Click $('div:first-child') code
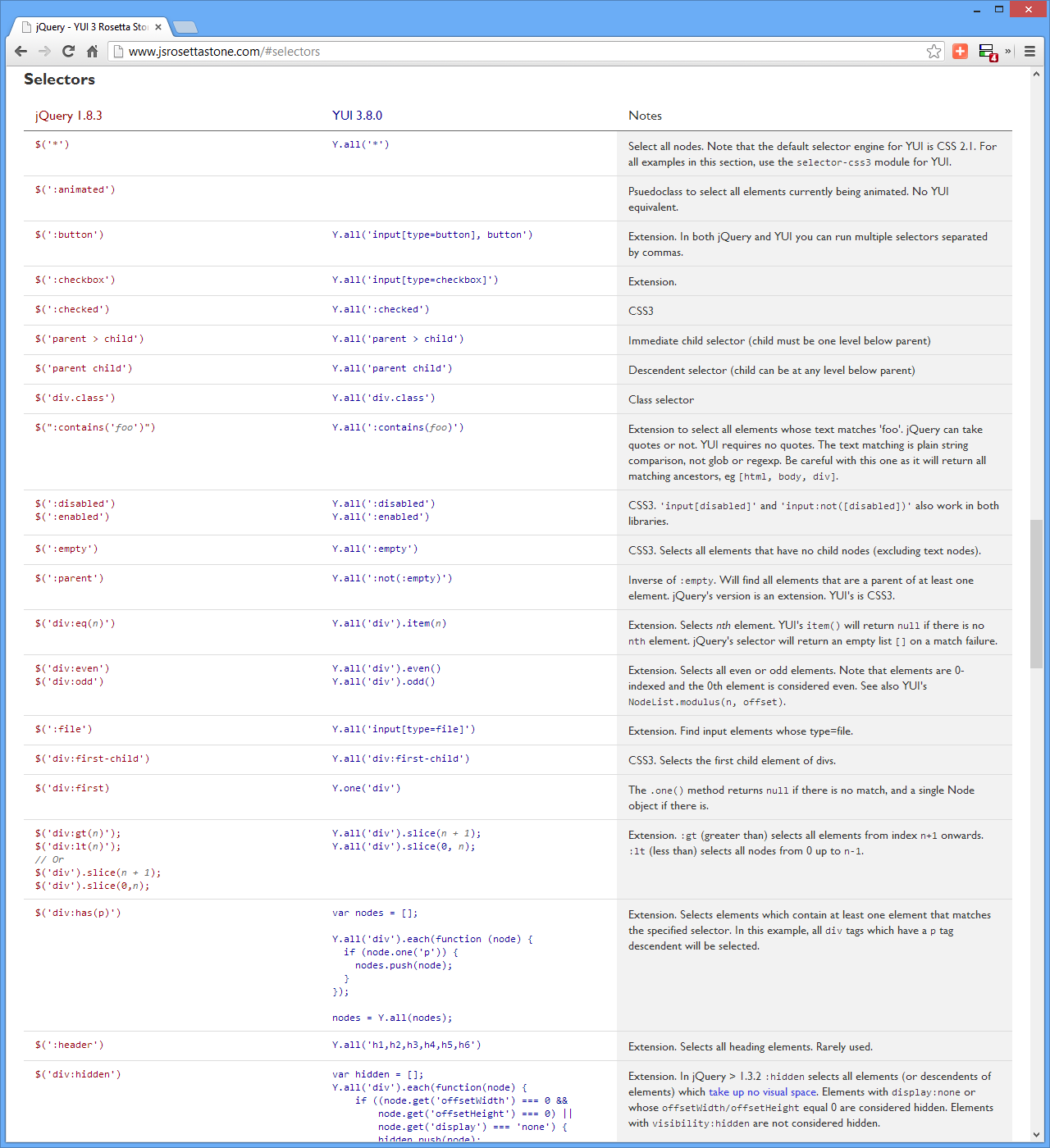The image size is (1050, 1148). pos(92,758)
